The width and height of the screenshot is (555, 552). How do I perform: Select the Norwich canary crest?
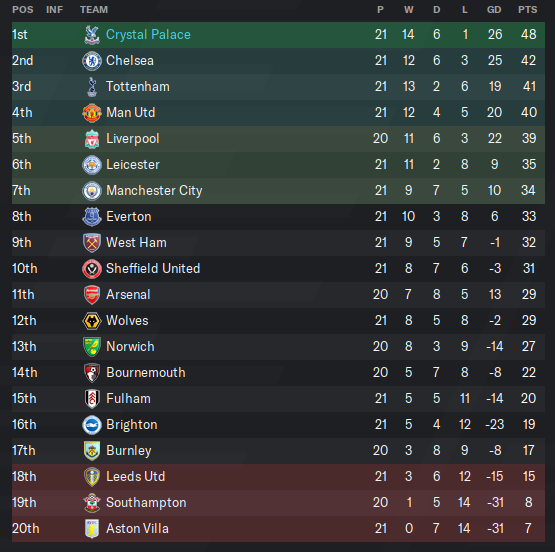(x=92, y=346)
